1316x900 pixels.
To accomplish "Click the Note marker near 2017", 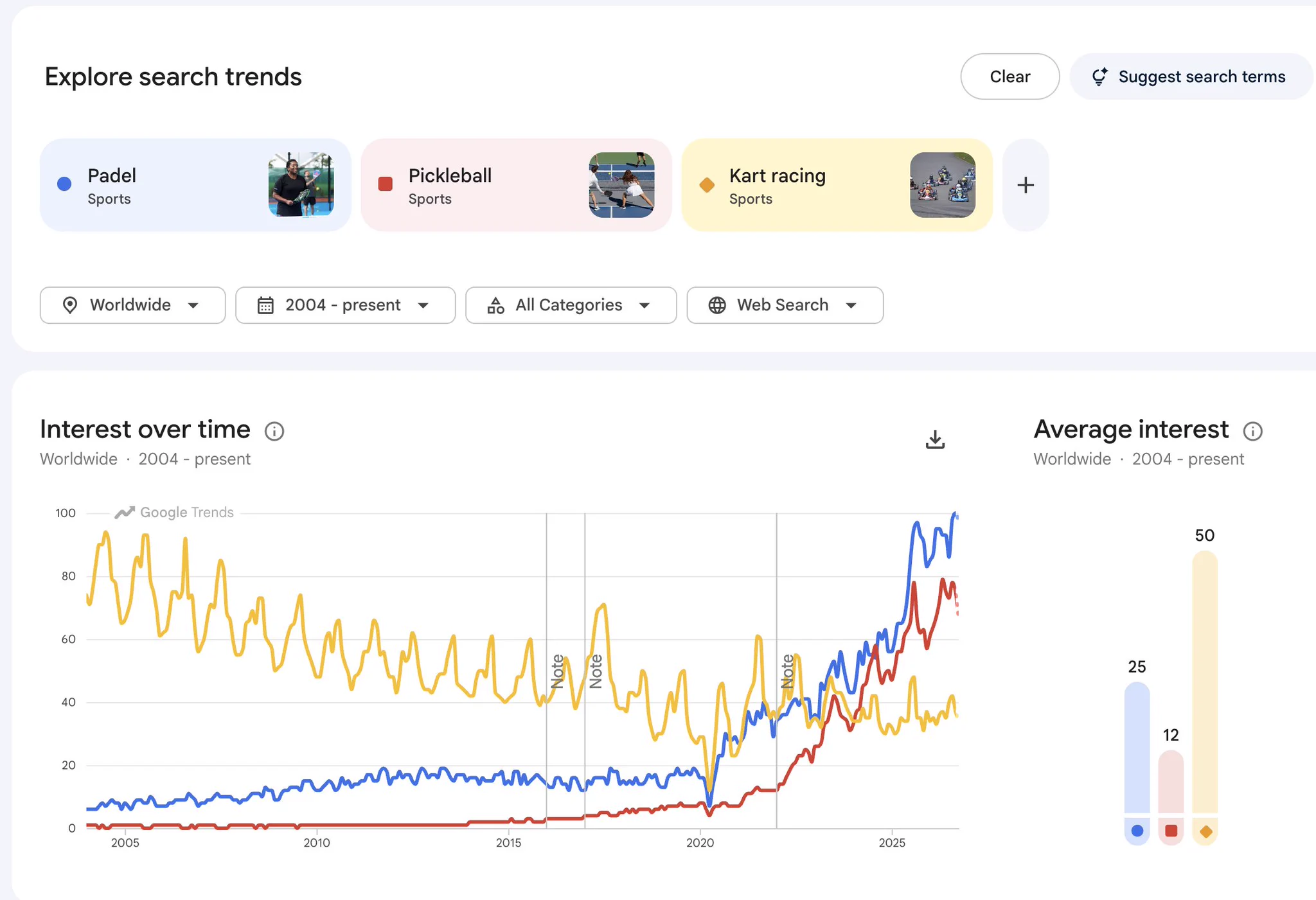I will click(x=596, y=671).
